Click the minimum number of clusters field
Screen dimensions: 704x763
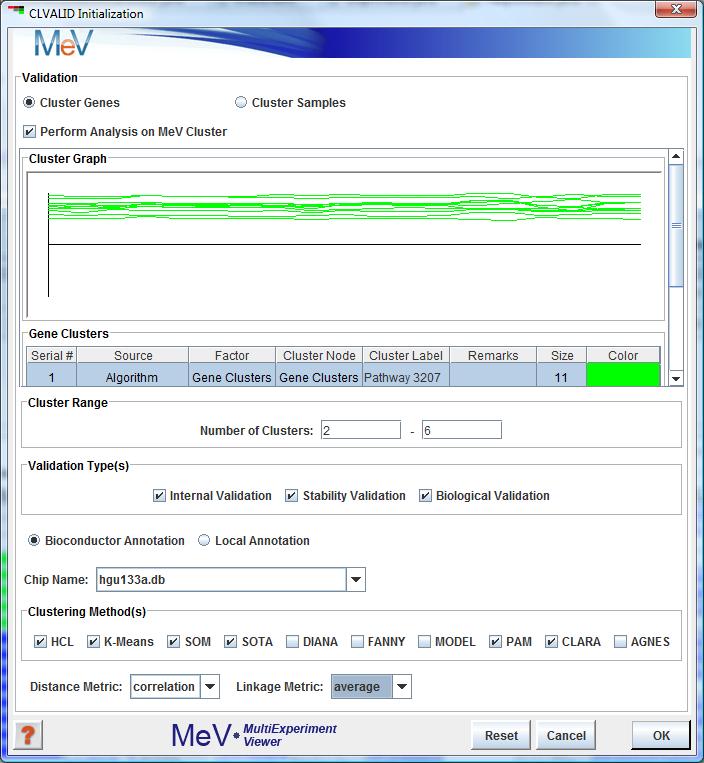pyautogui.click(x=360, y=430)
